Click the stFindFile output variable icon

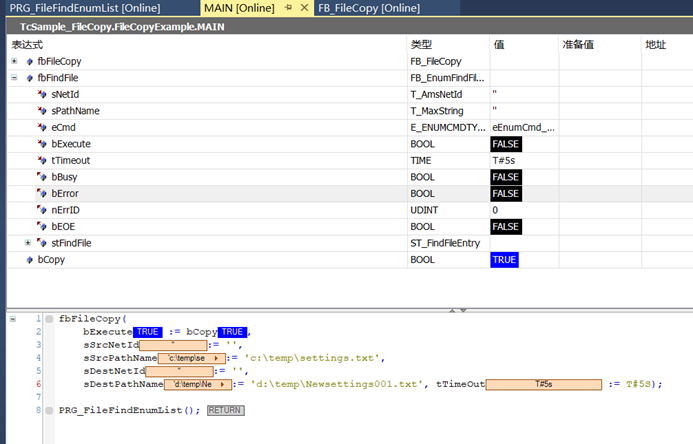click(x=42, y=243)
